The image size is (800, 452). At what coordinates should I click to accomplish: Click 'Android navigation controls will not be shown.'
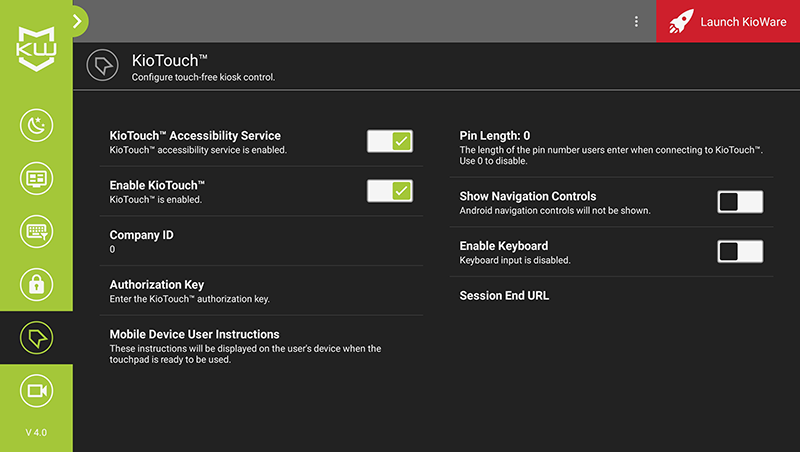click(555, 211)
